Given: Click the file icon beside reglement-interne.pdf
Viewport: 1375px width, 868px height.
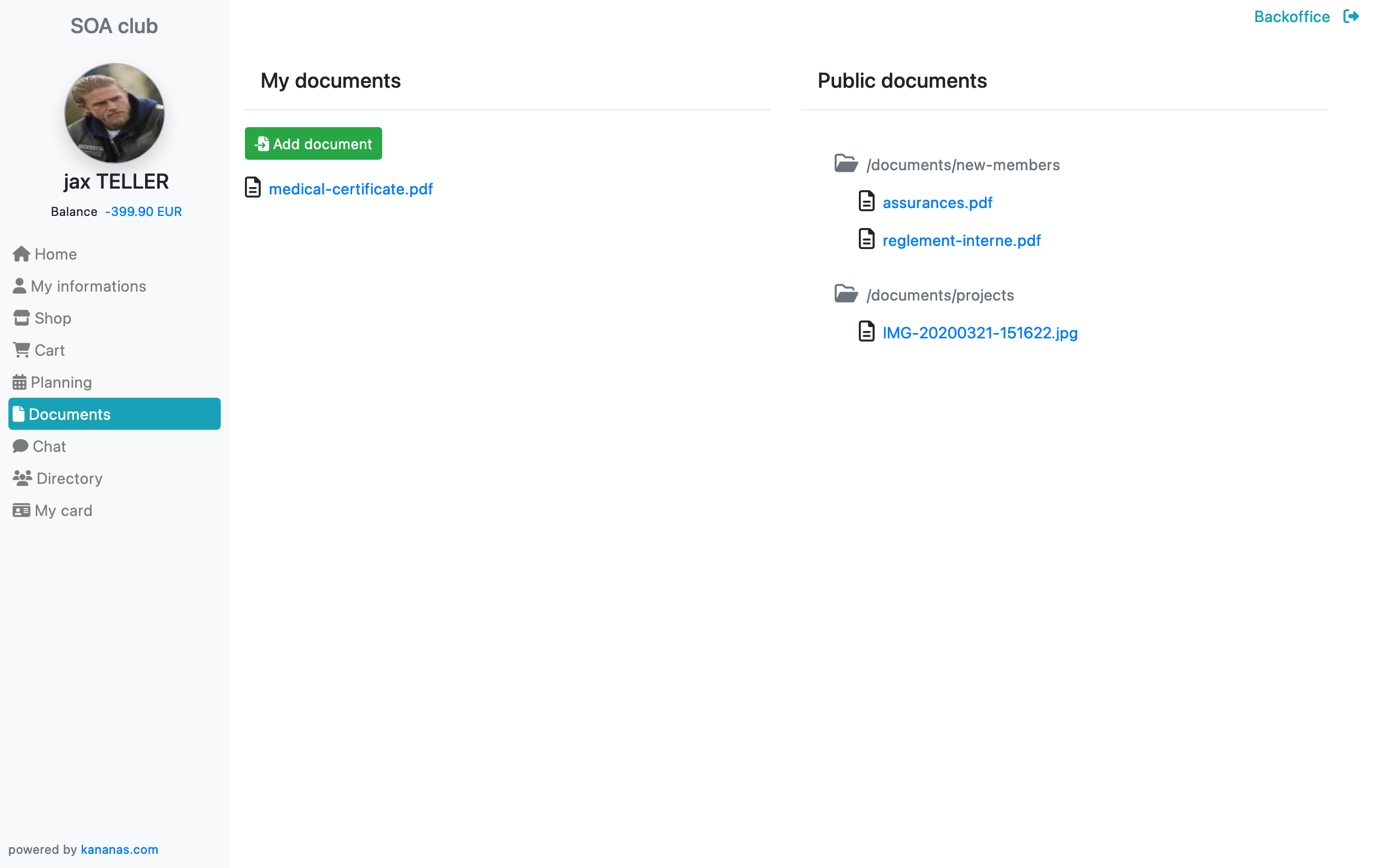Looking at the screenshot, I should [x=866, y=239].
